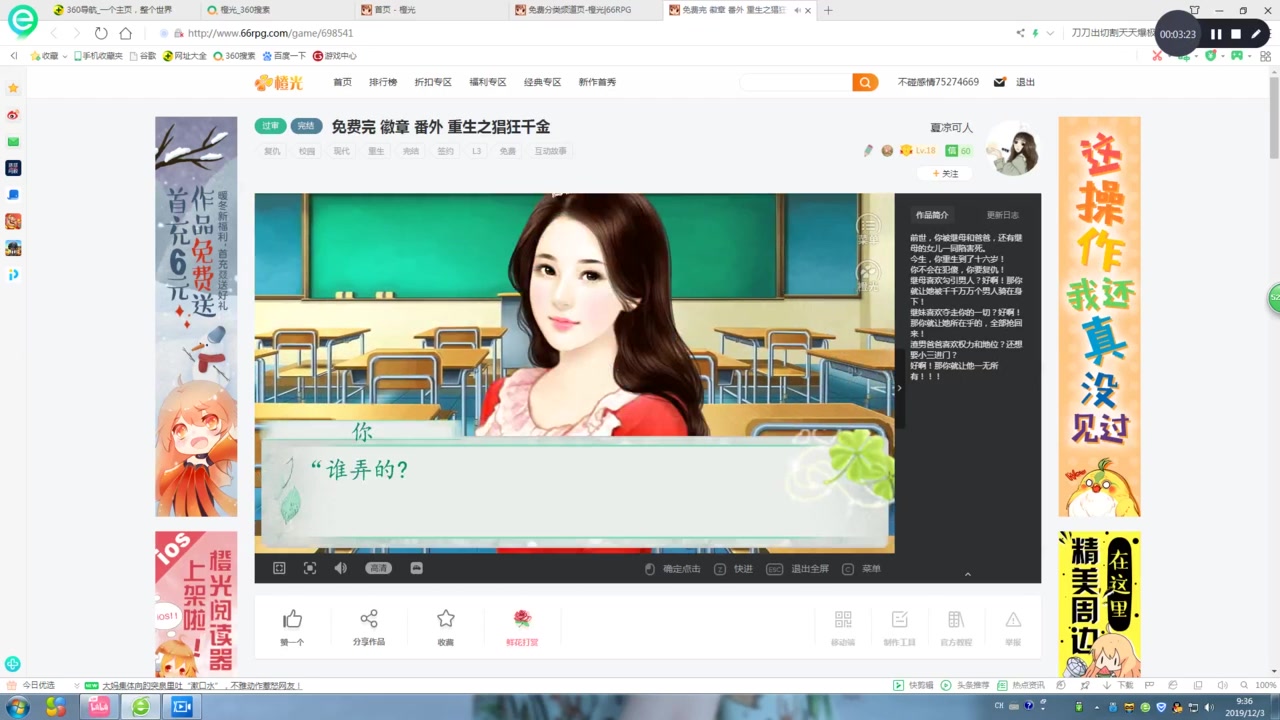
Task: Click the Windows Start button
Action: (x=18, y=707)
